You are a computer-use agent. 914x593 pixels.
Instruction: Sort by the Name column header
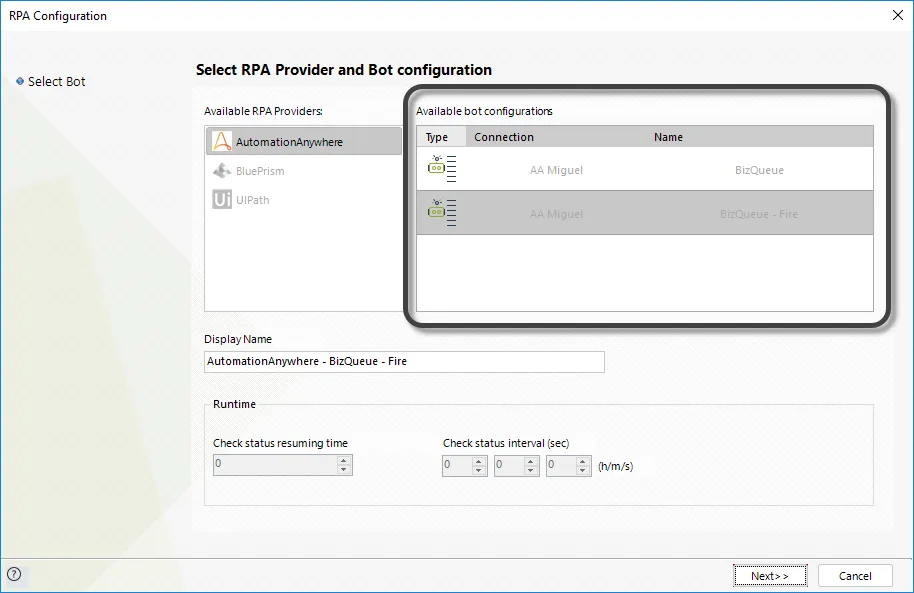[x=759, y=136]
